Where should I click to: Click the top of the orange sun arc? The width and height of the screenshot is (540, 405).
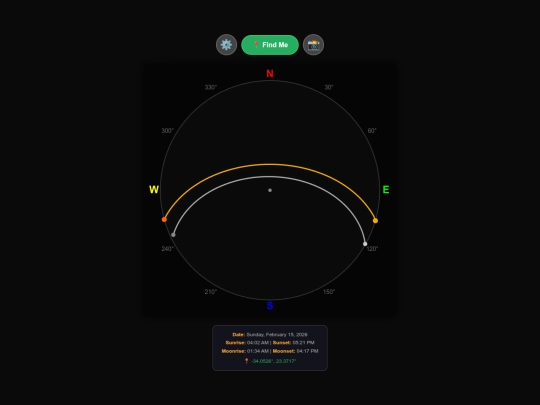point(270,165)
